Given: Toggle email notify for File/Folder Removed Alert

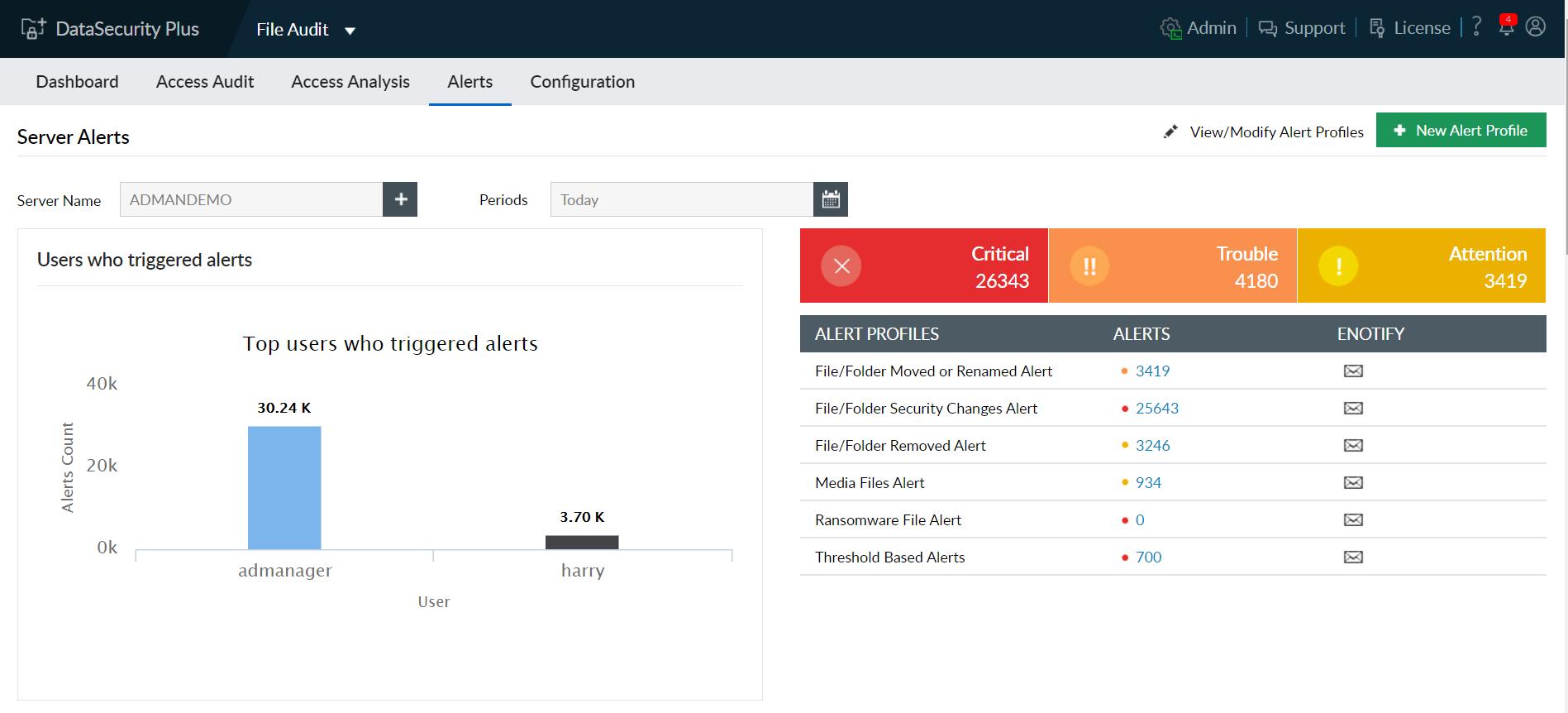Looking at the screenshot, I should (1353, 445).
